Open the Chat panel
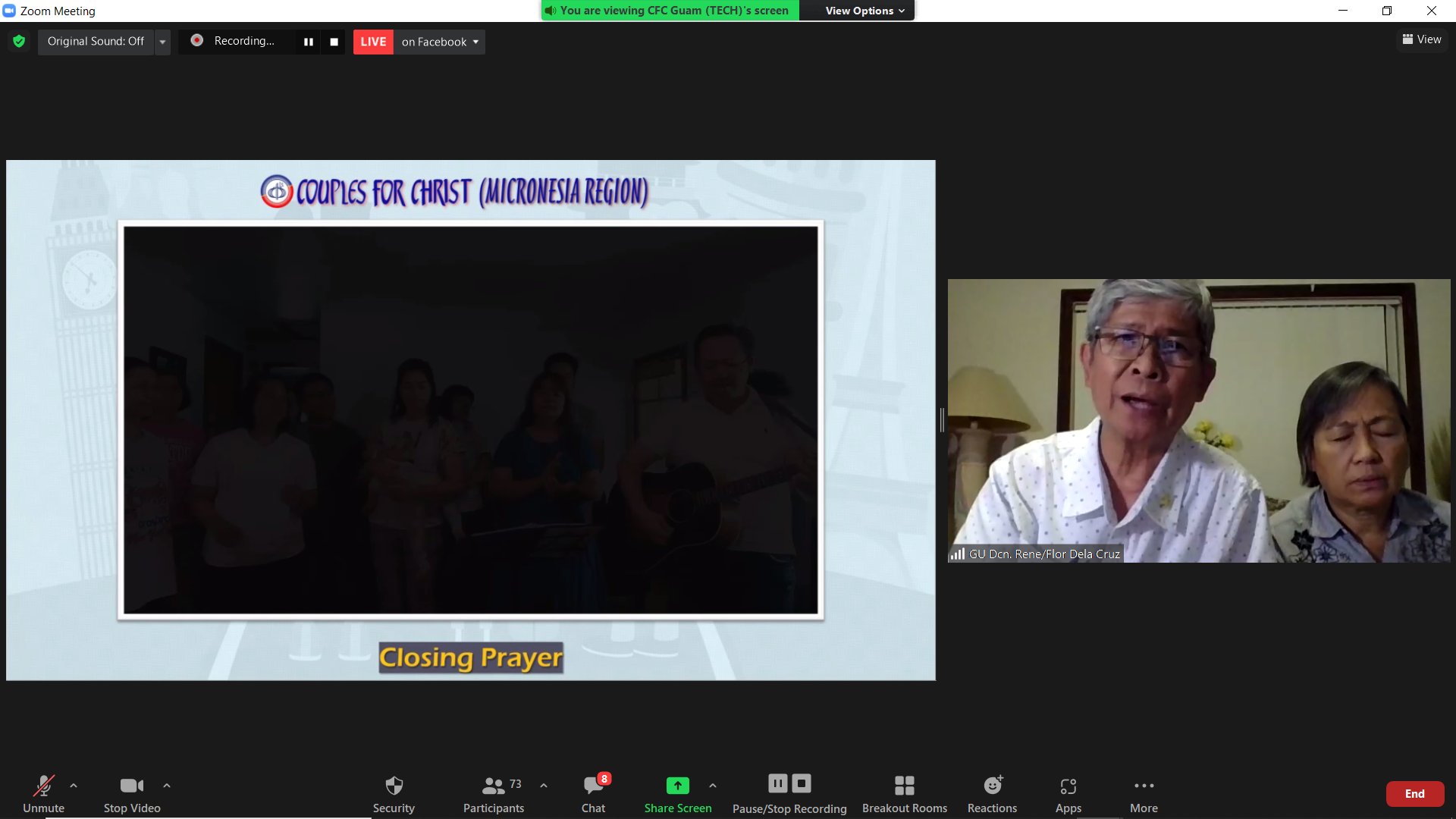1456x819 pixels. [x=593, y=794]
